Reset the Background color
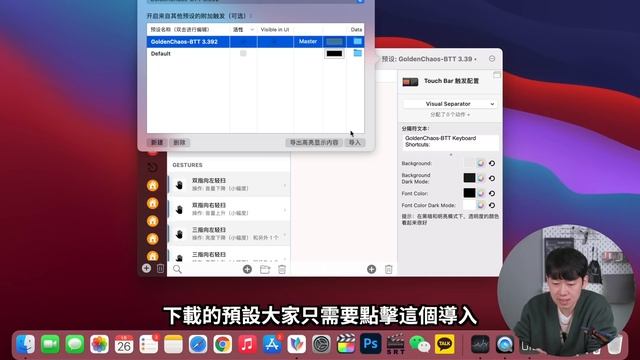640x360 pixels. click(x=492, y=163)
